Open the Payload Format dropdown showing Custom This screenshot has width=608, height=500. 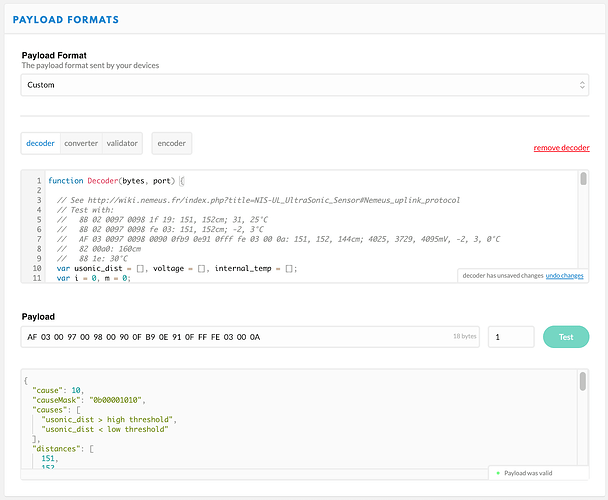tap(305, 85)
